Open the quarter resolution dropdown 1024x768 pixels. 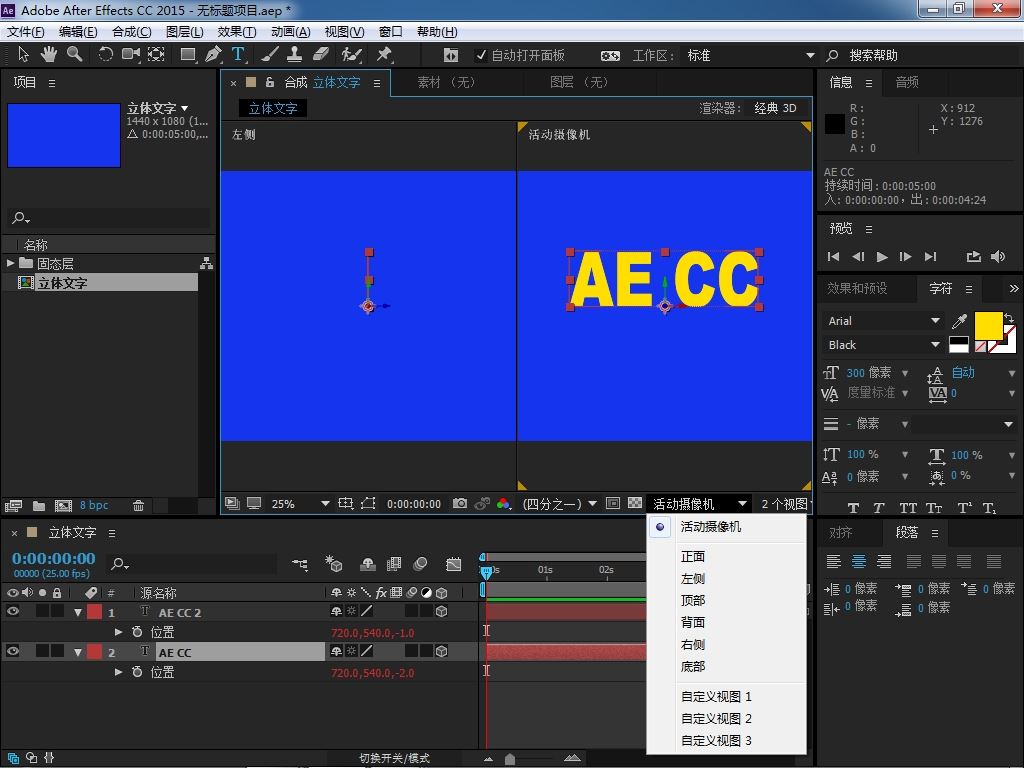560,504
